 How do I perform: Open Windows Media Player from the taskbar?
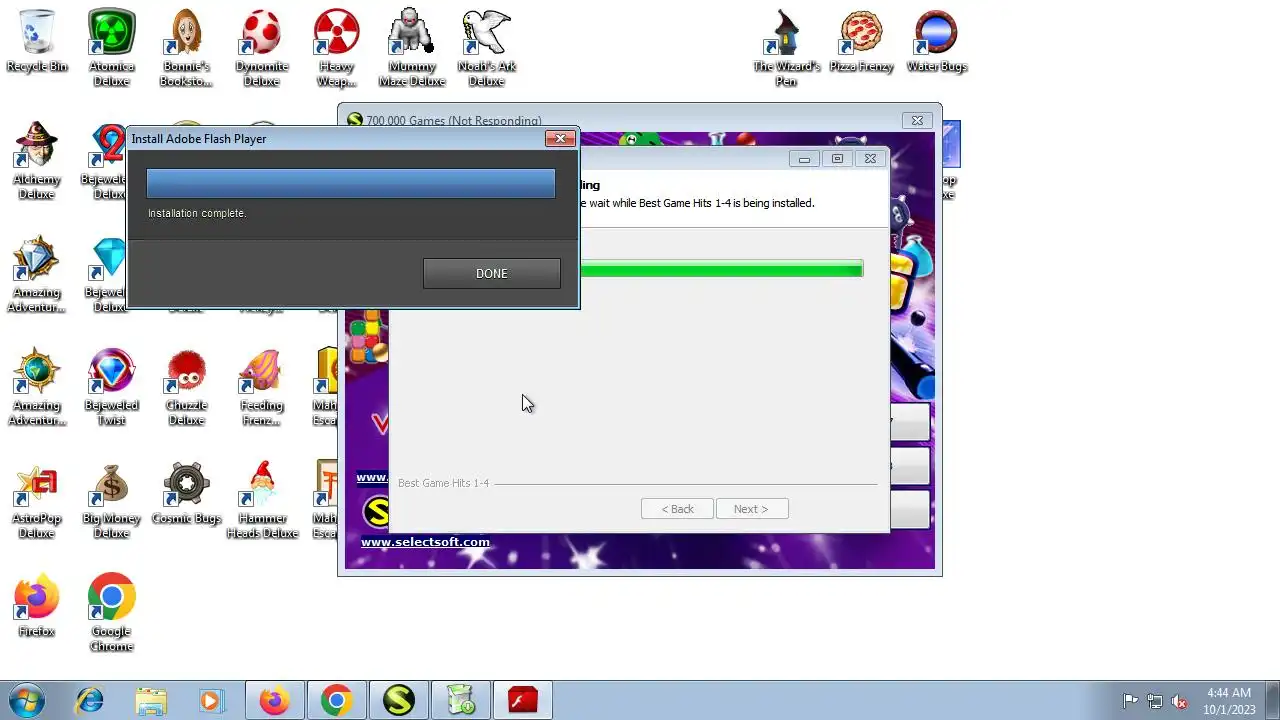point(211,701)
